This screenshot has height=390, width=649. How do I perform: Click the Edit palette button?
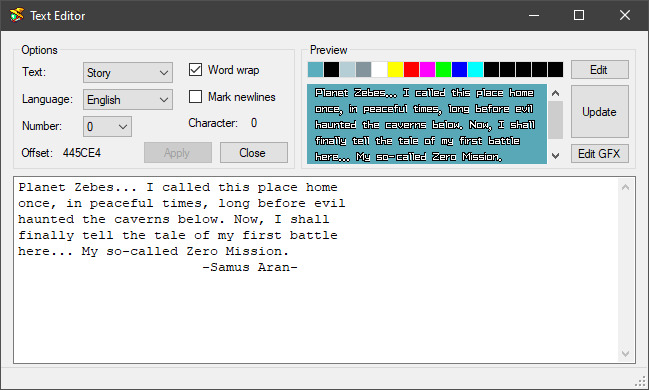pos(600,70)
